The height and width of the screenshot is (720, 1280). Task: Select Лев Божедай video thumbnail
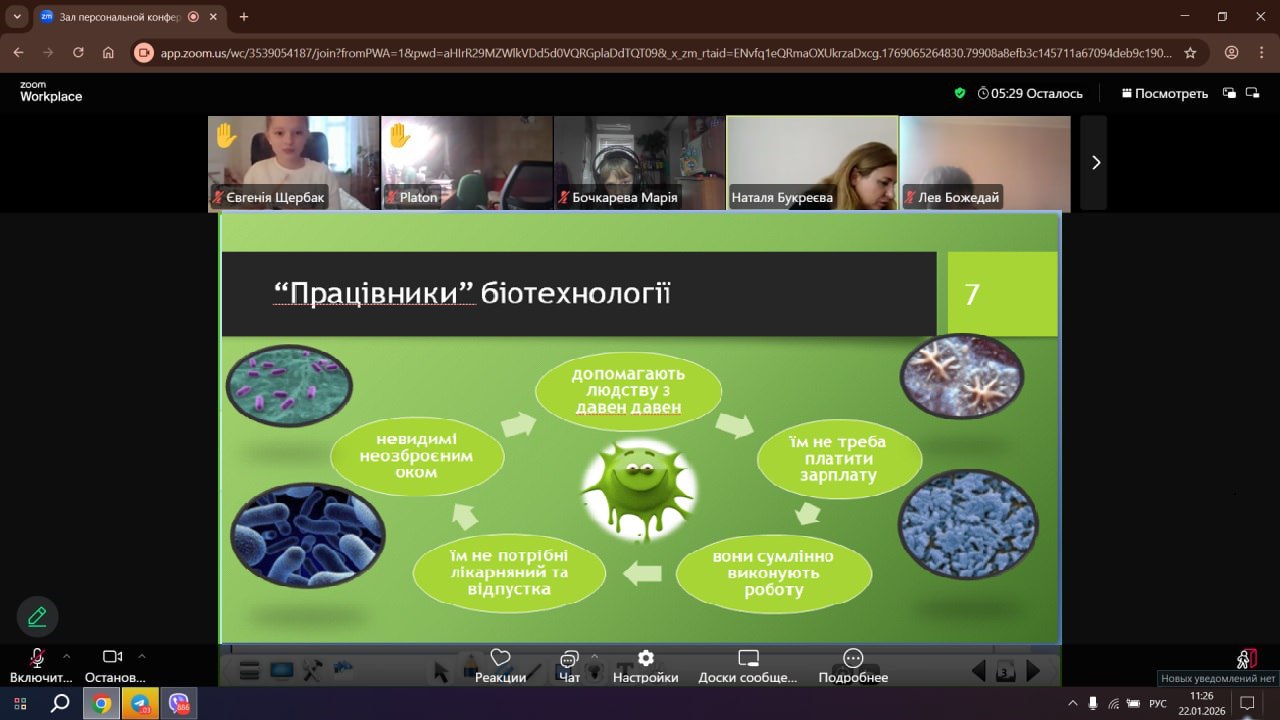pyautogui.click(x=986, y=163)
